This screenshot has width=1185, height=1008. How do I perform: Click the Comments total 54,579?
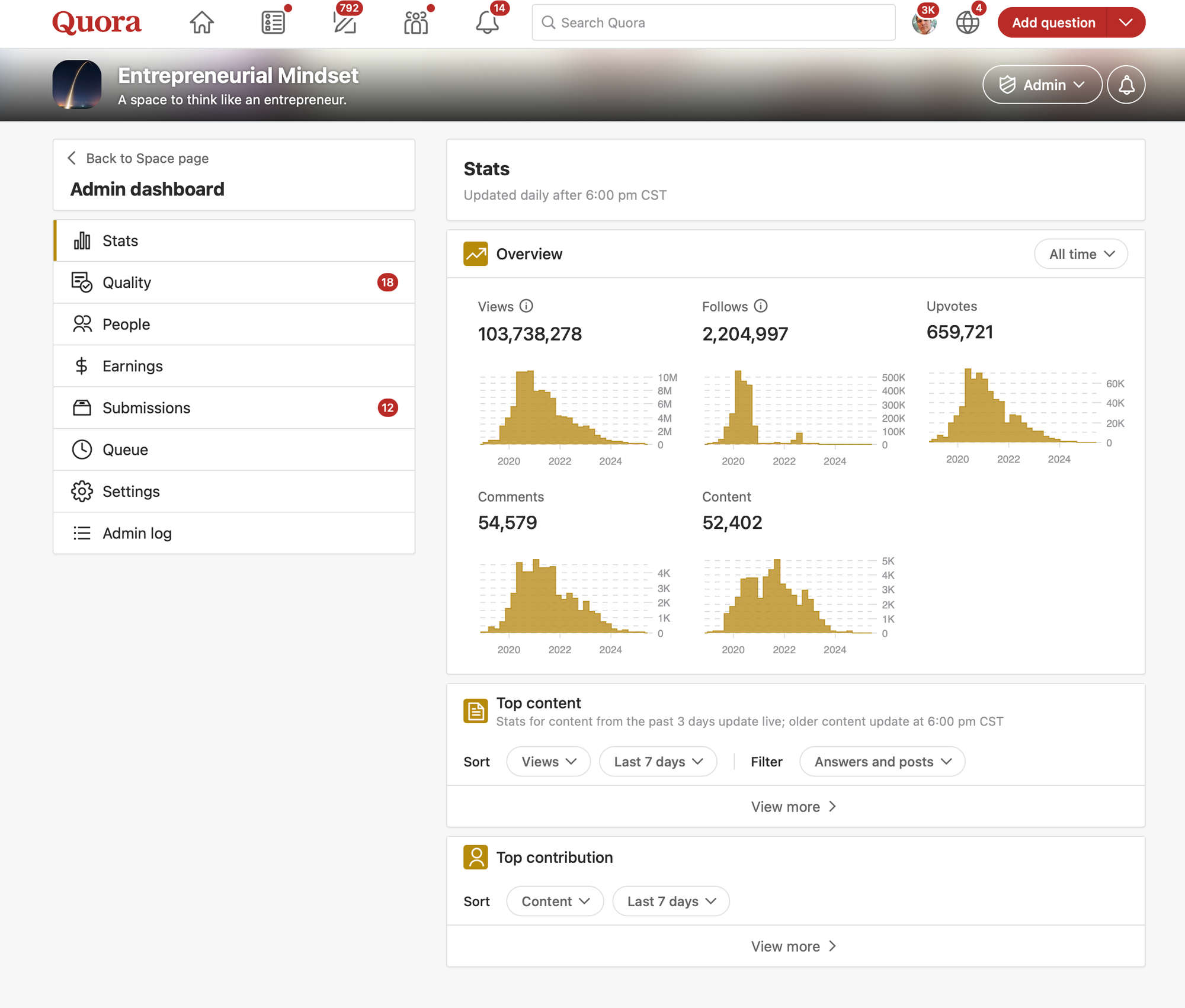pos(507,522)
